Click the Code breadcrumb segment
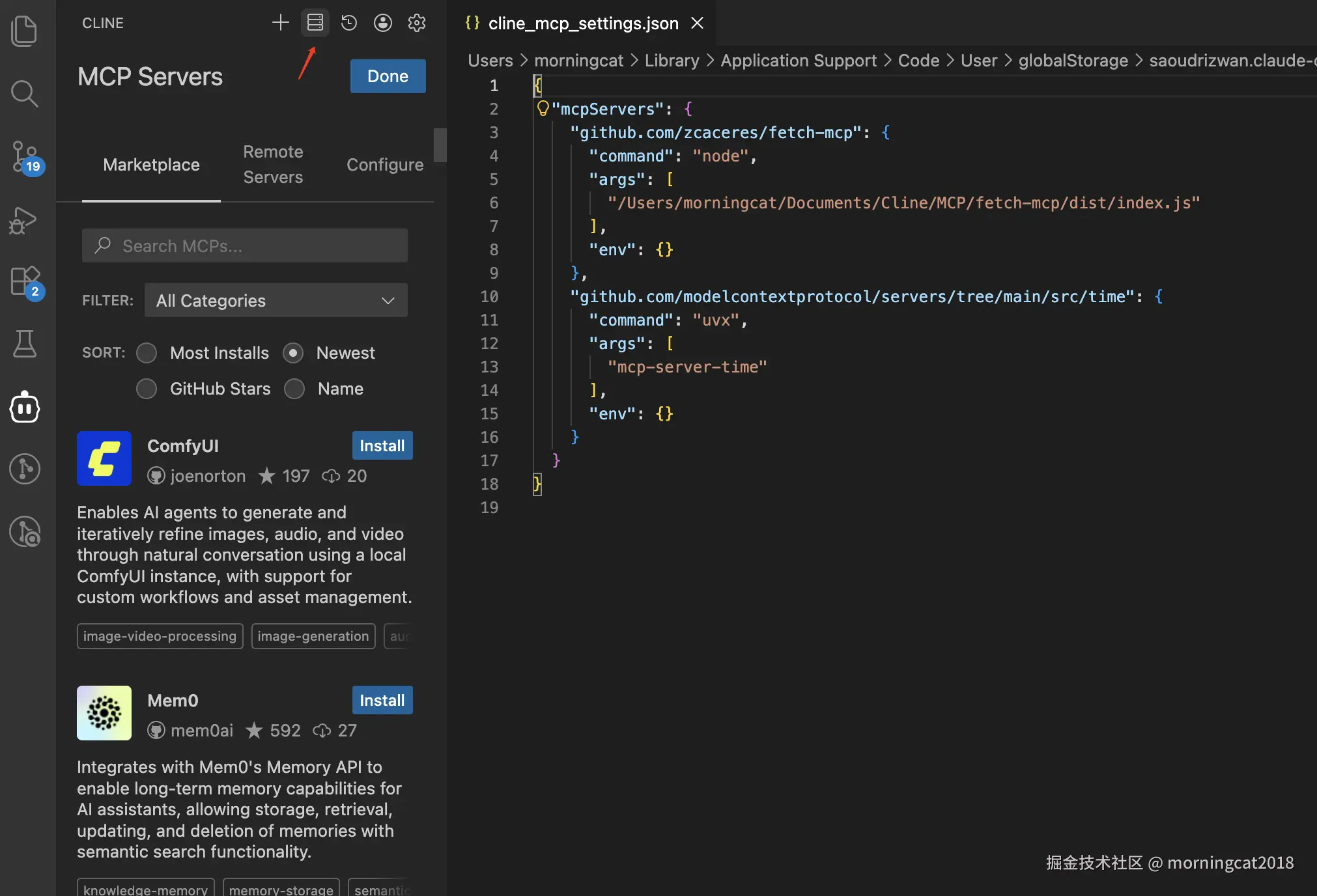1317x896 pixels. click(918, 61)
